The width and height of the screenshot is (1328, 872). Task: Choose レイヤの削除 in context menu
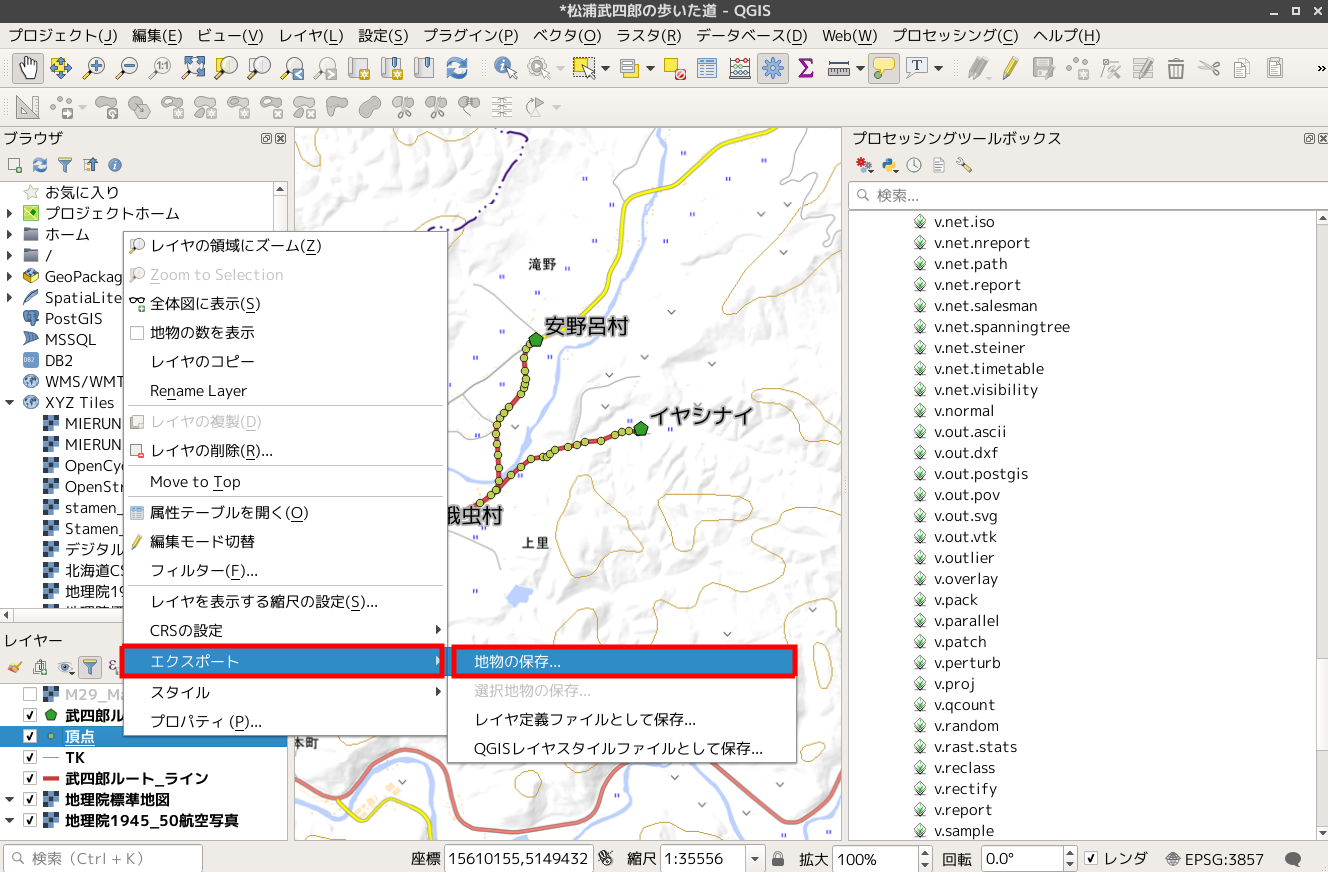(x=283, y=450)
